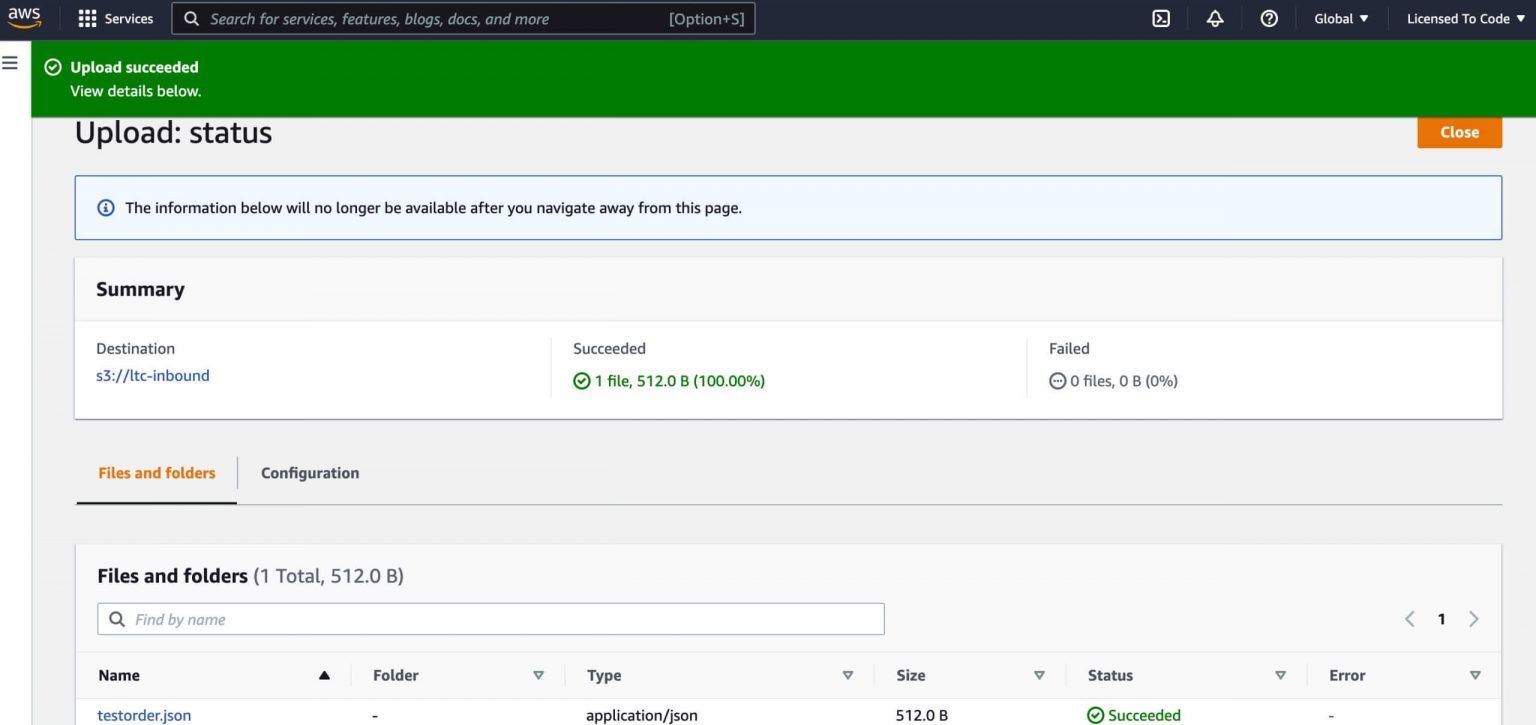This screenshot has height=725, width=1536.
Task: Open the testorder.json file link
Action: (144, 715)
